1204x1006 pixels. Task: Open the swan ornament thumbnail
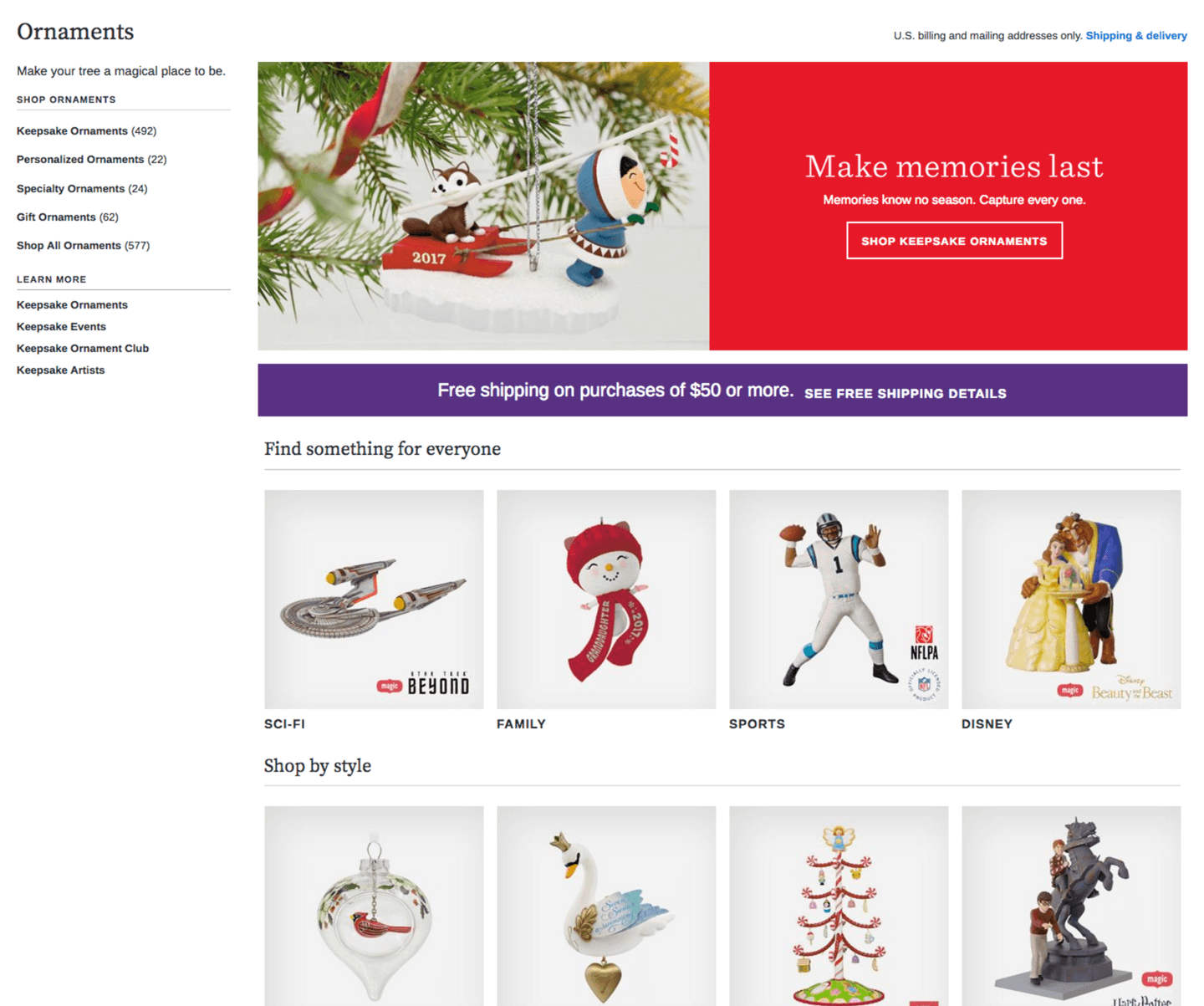tap(606, 906)
